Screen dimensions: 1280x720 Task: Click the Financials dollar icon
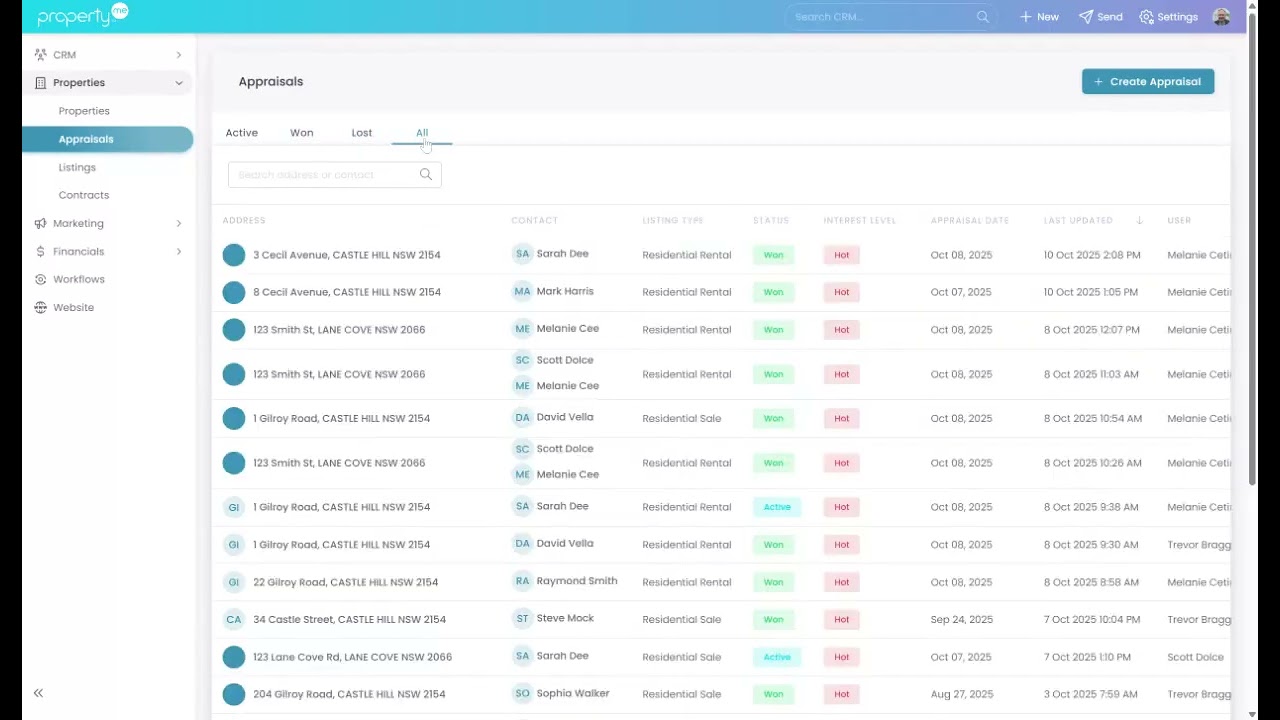tap(40, 252)
